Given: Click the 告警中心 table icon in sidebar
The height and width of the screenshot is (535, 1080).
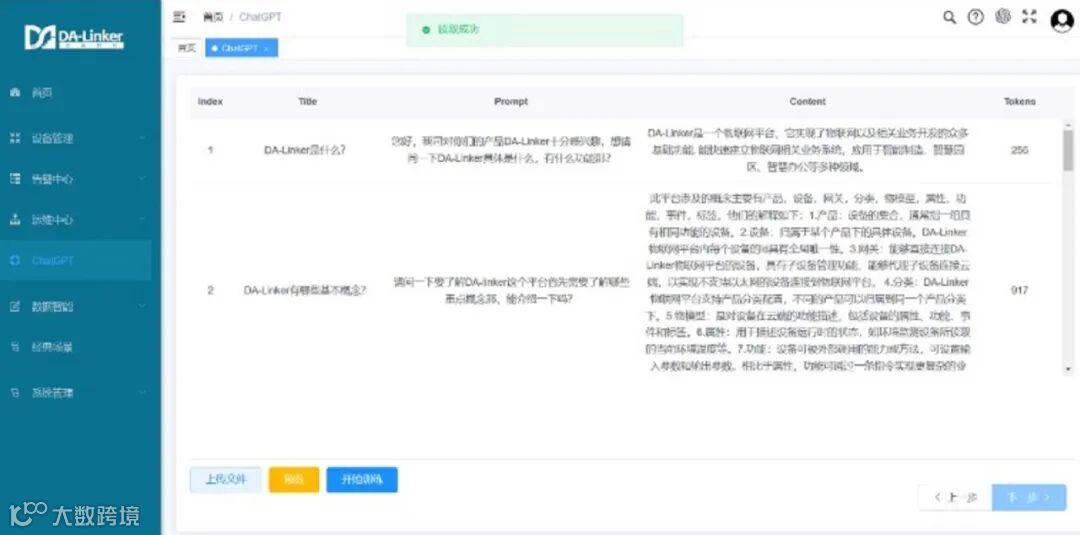Looking at the screenshot, I should pos(15,179).
